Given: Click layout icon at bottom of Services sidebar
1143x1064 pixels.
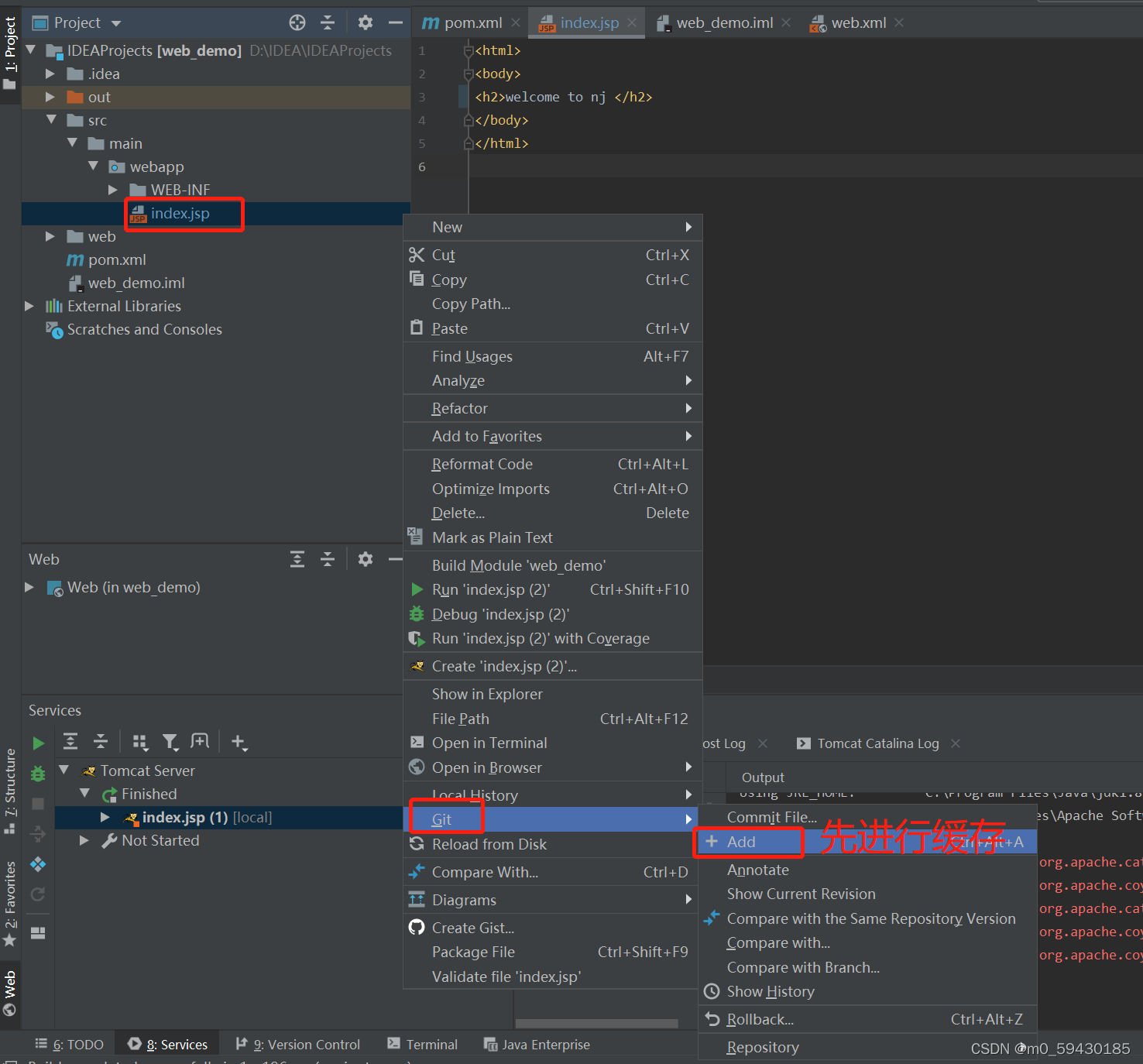Looking at the screenshot, I should click(x=38, y=933).
